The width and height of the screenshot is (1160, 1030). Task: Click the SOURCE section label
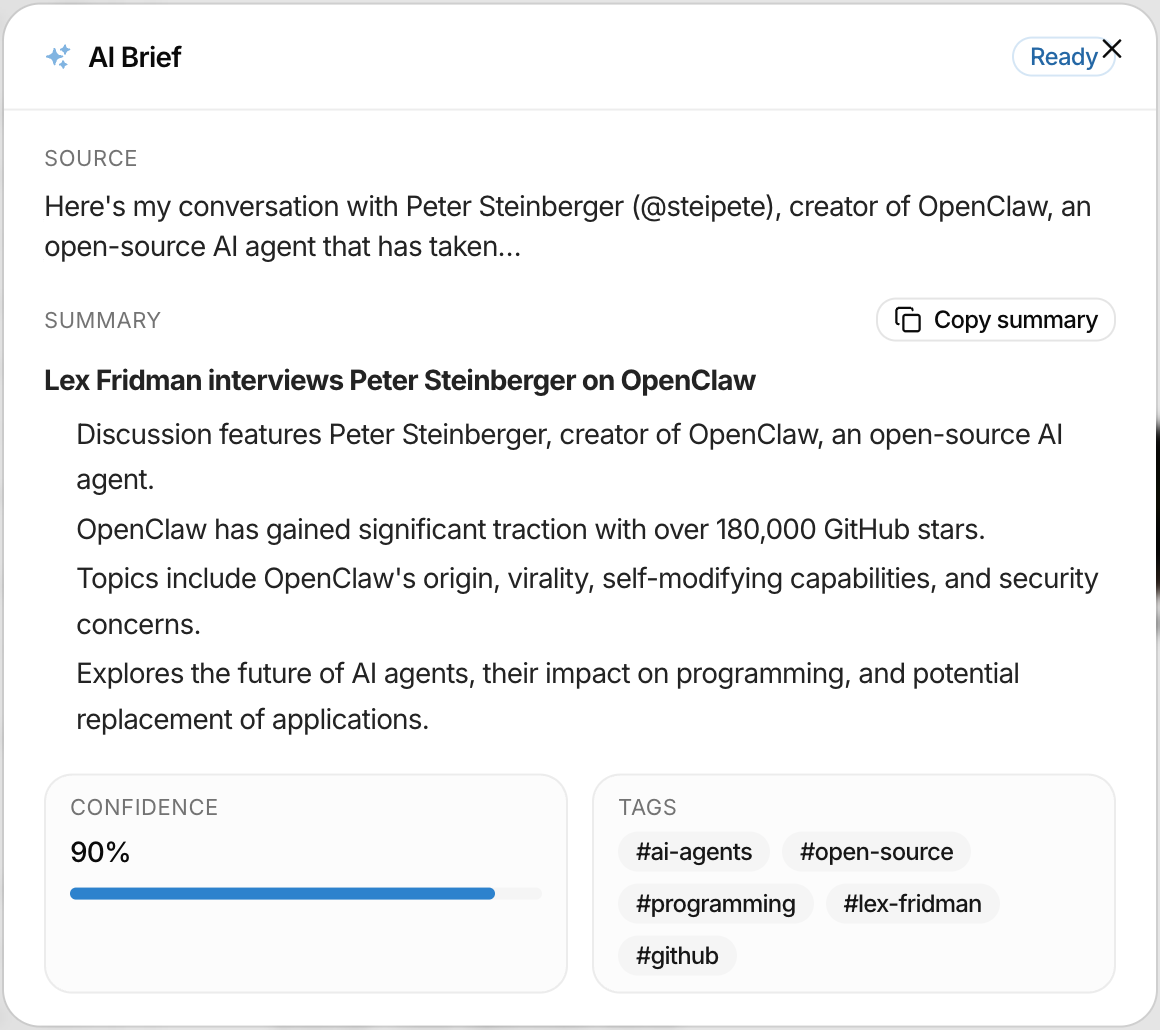coord(90,158)
